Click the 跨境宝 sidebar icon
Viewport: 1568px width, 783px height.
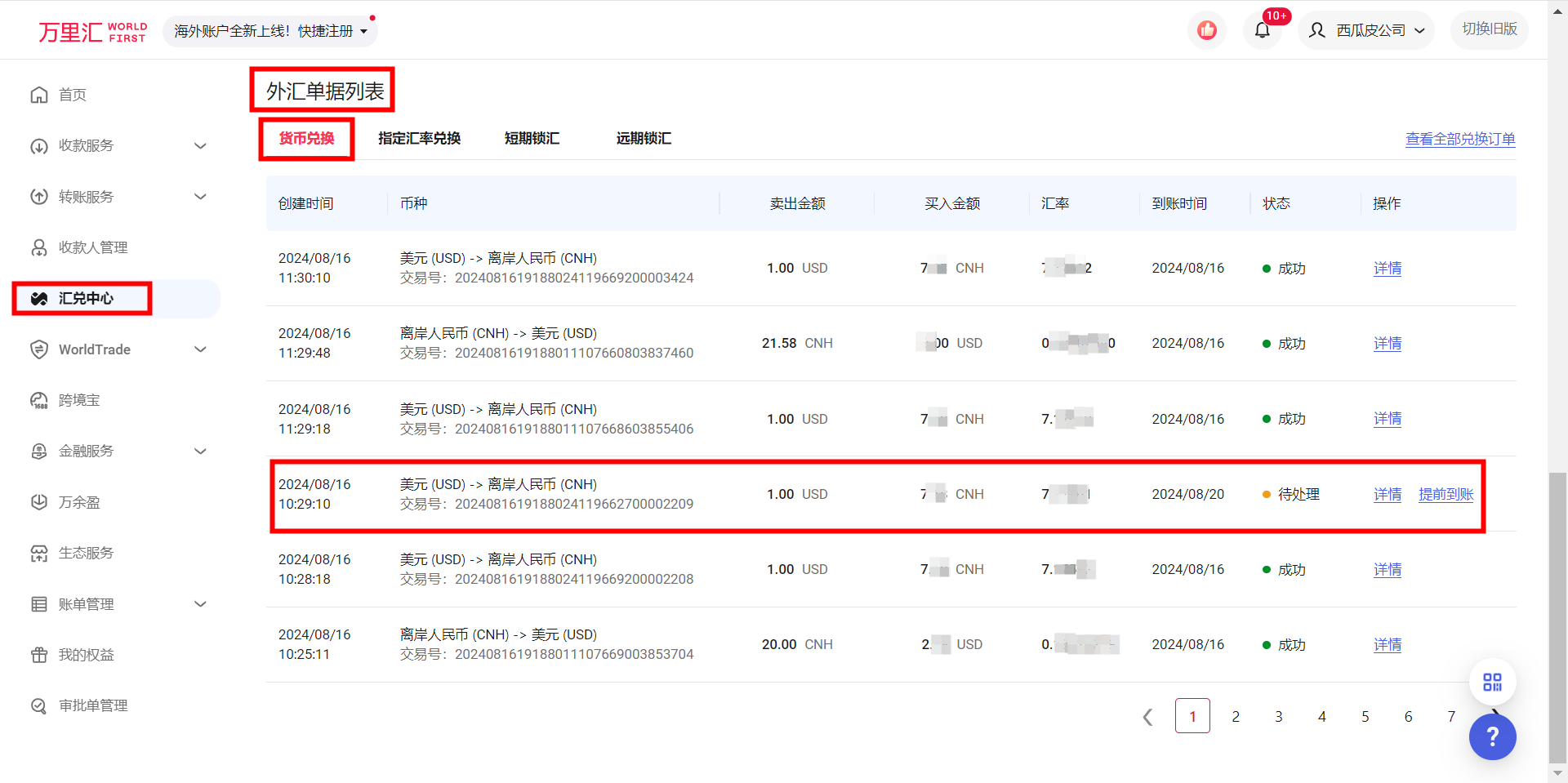click(38, 400)
